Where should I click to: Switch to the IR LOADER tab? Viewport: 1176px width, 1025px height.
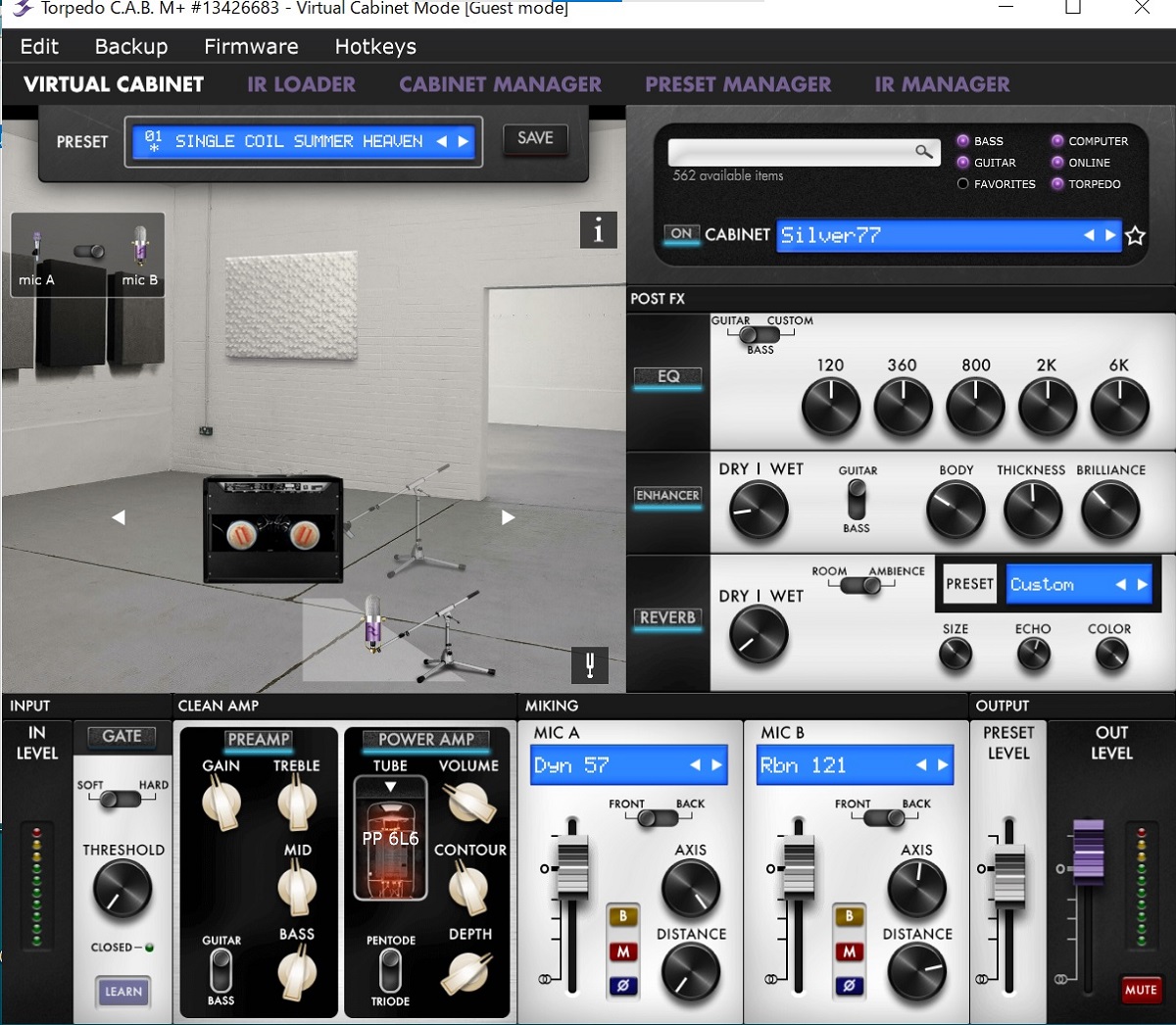pos(302,84)
